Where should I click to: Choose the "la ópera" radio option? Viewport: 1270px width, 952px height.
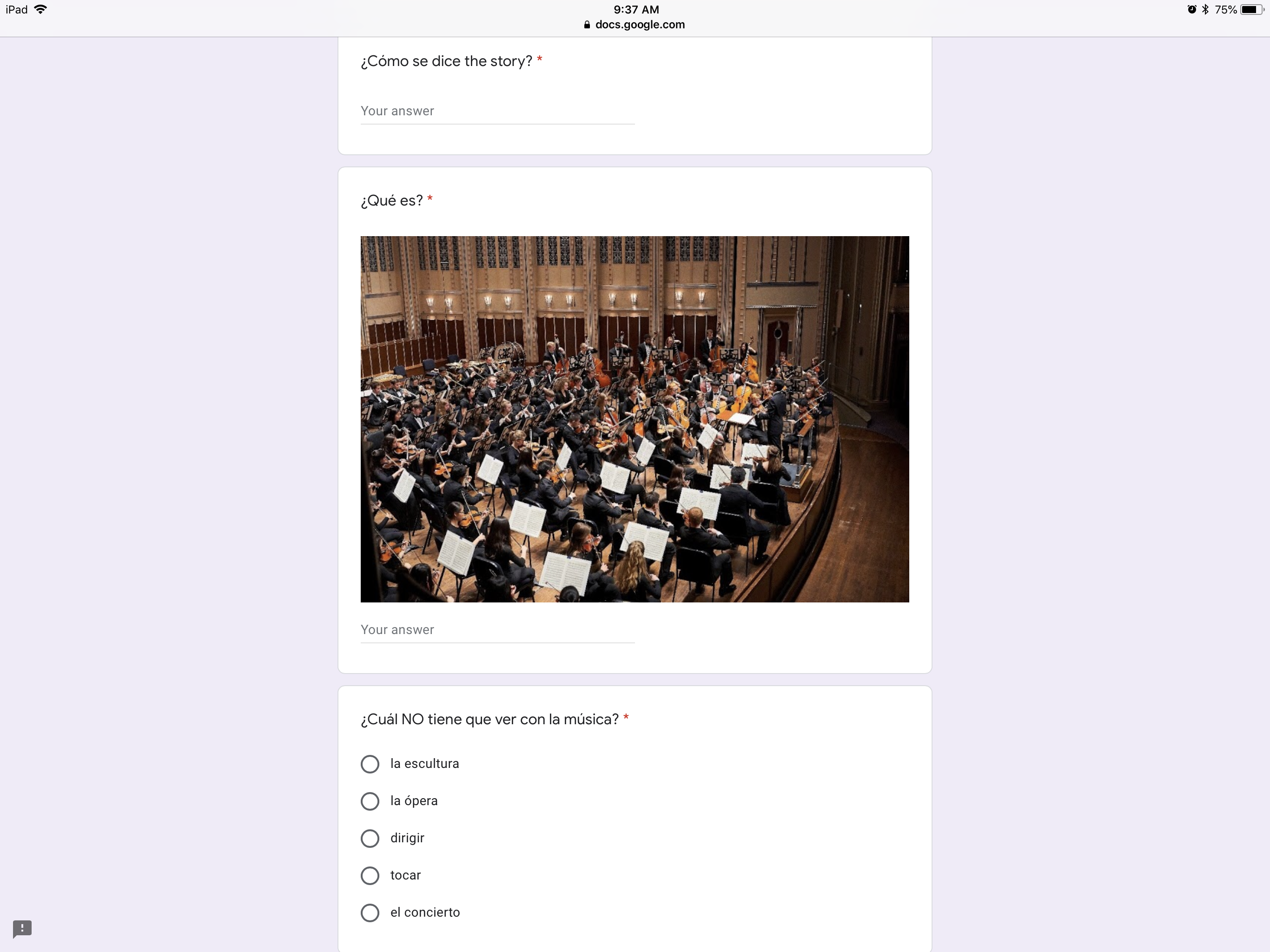point(370,801)
